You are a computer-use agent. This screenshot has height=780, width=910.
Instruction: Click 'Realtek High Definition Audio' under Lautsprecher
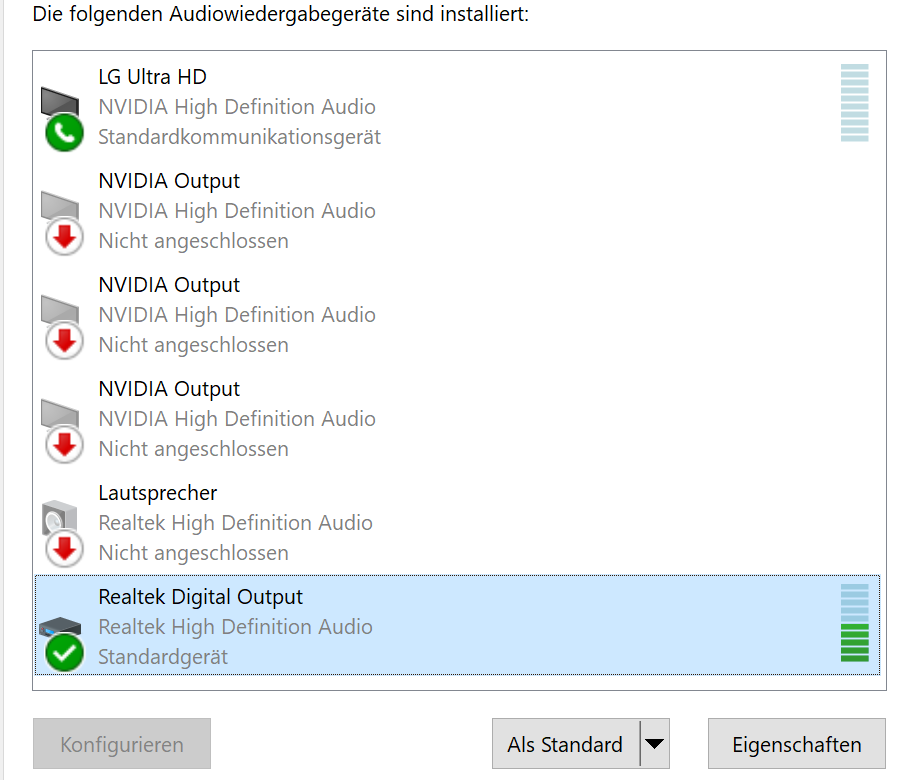(x=236, y=523)
